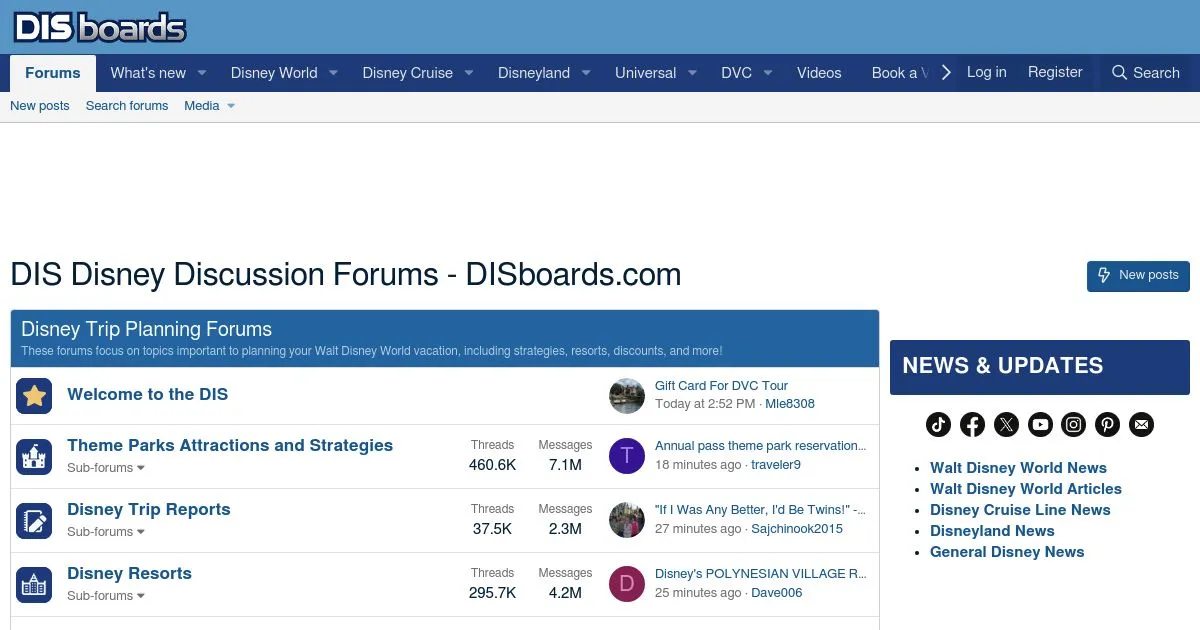Open the X (Twitter) social icon
This screenshot has width=1200, height=630.
pos(1006,425)
